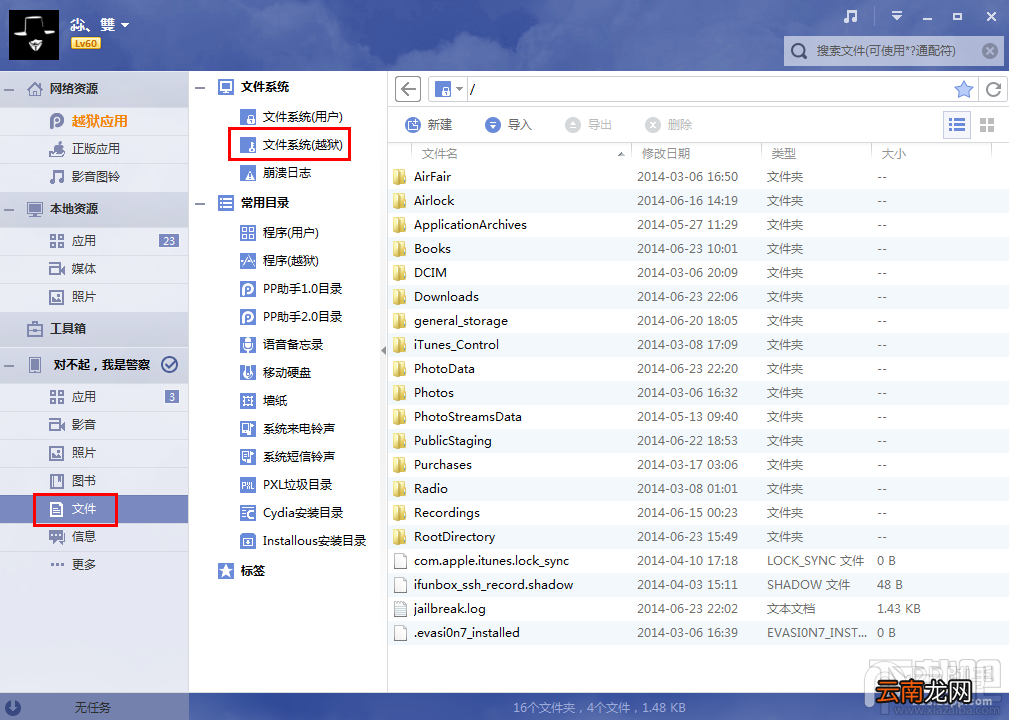Click the search files input box
The image size is (1009, 720).
click(894, 51)
